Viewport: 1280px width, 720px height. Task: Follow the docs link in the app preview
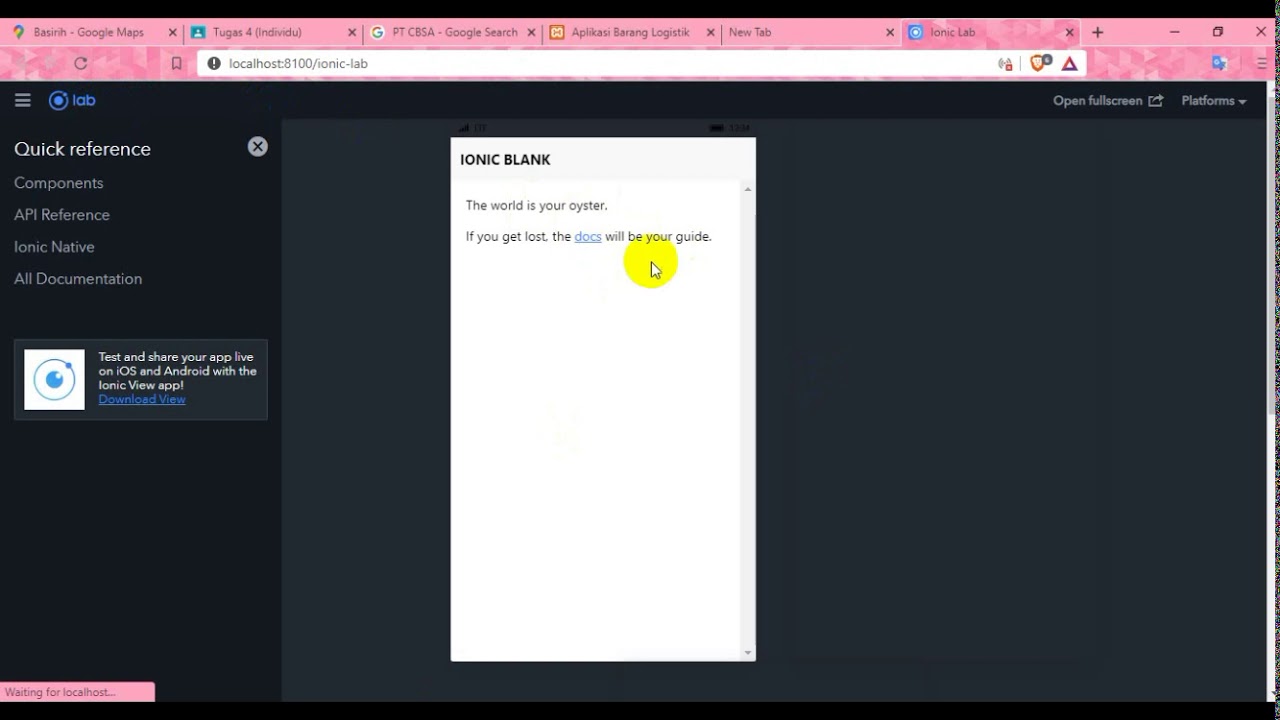pos(588,237)
